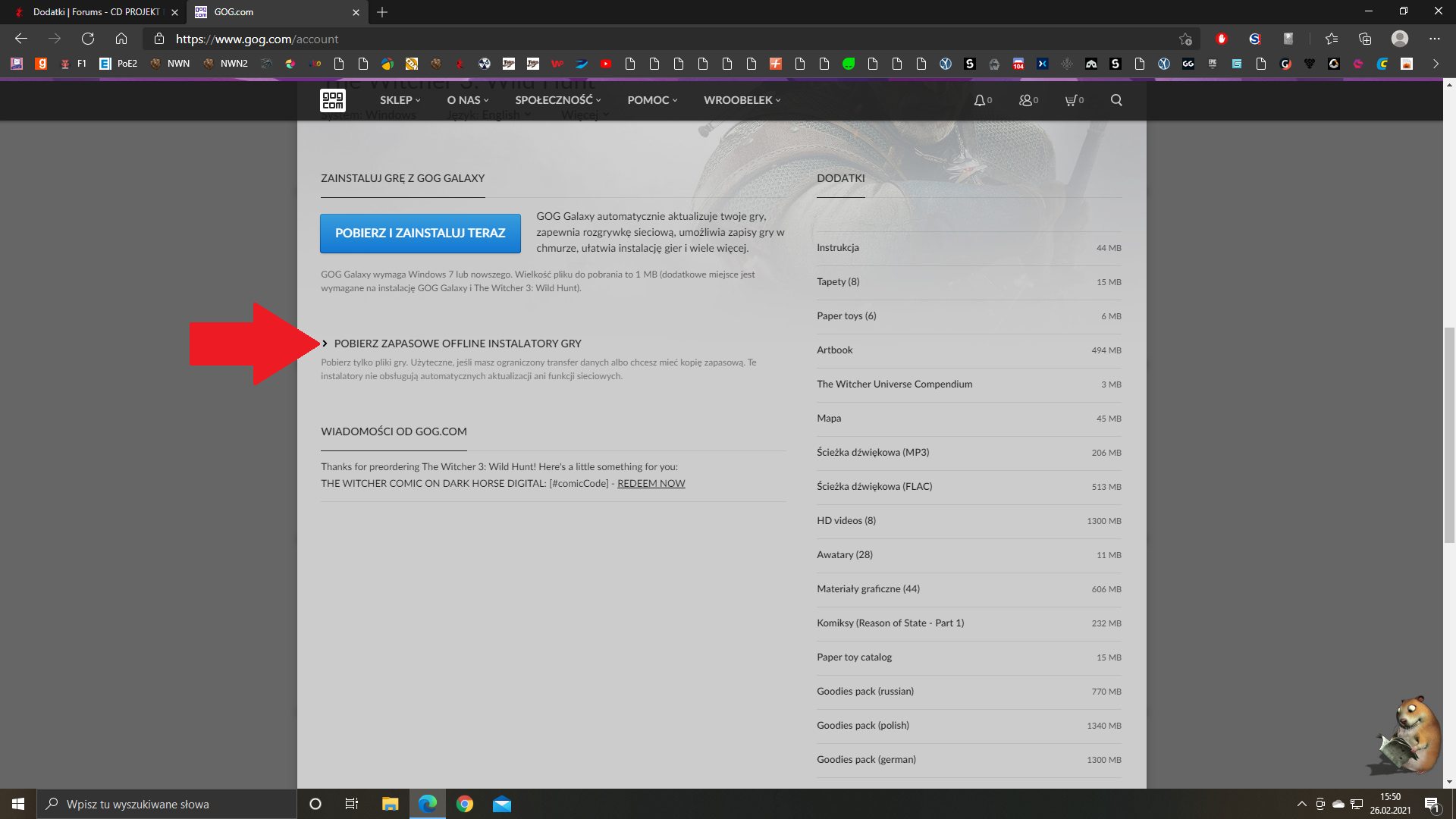Download Goodies pack (polish)

pyautogui.click(x=968, y=726)
